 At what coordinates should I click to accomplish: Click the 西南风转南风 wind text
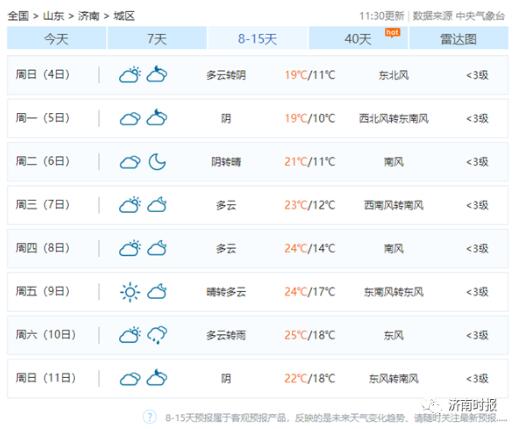(x=394, y=205)
